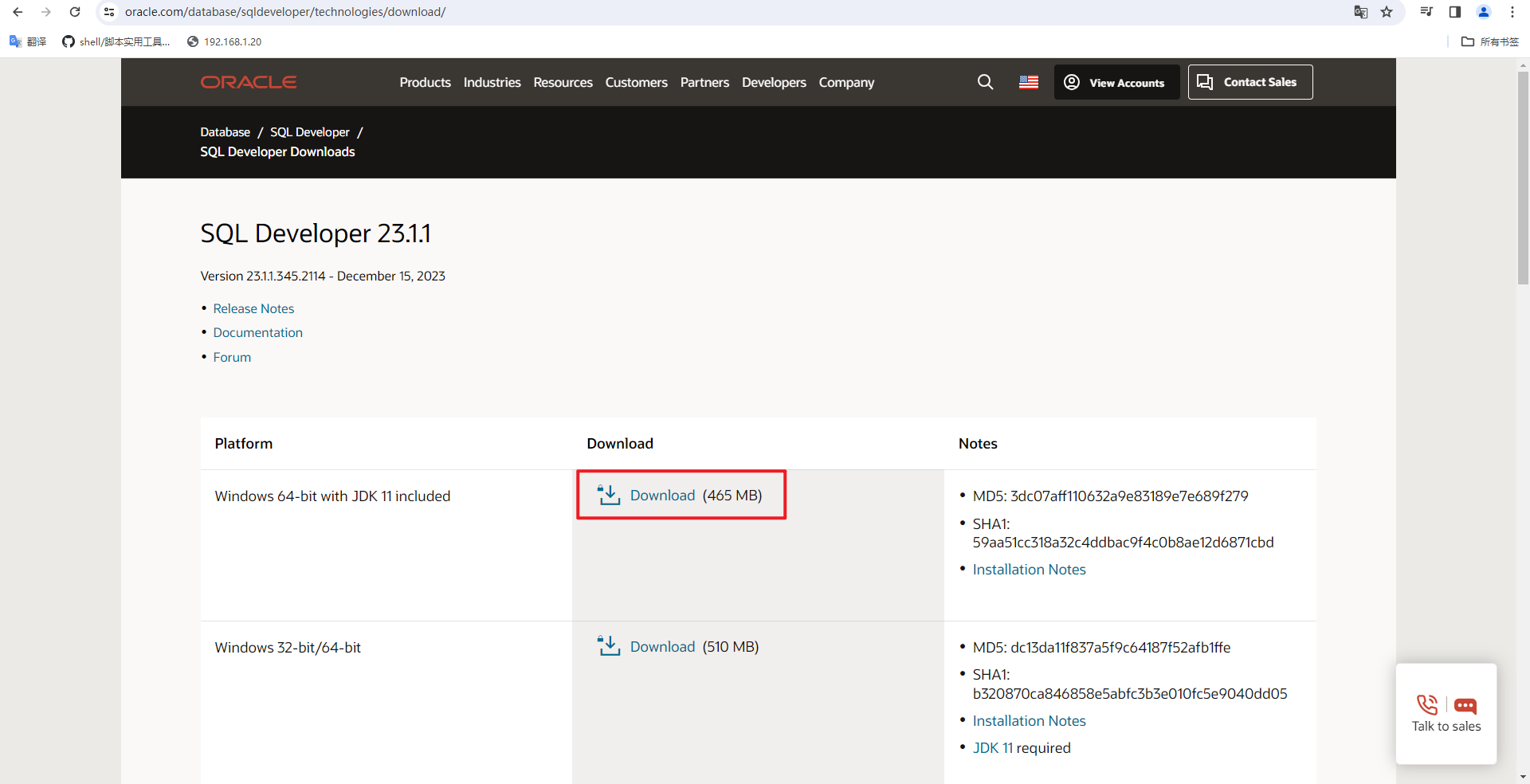Expand the Products navigation menu
The image size is (1530, 784).
425,83
